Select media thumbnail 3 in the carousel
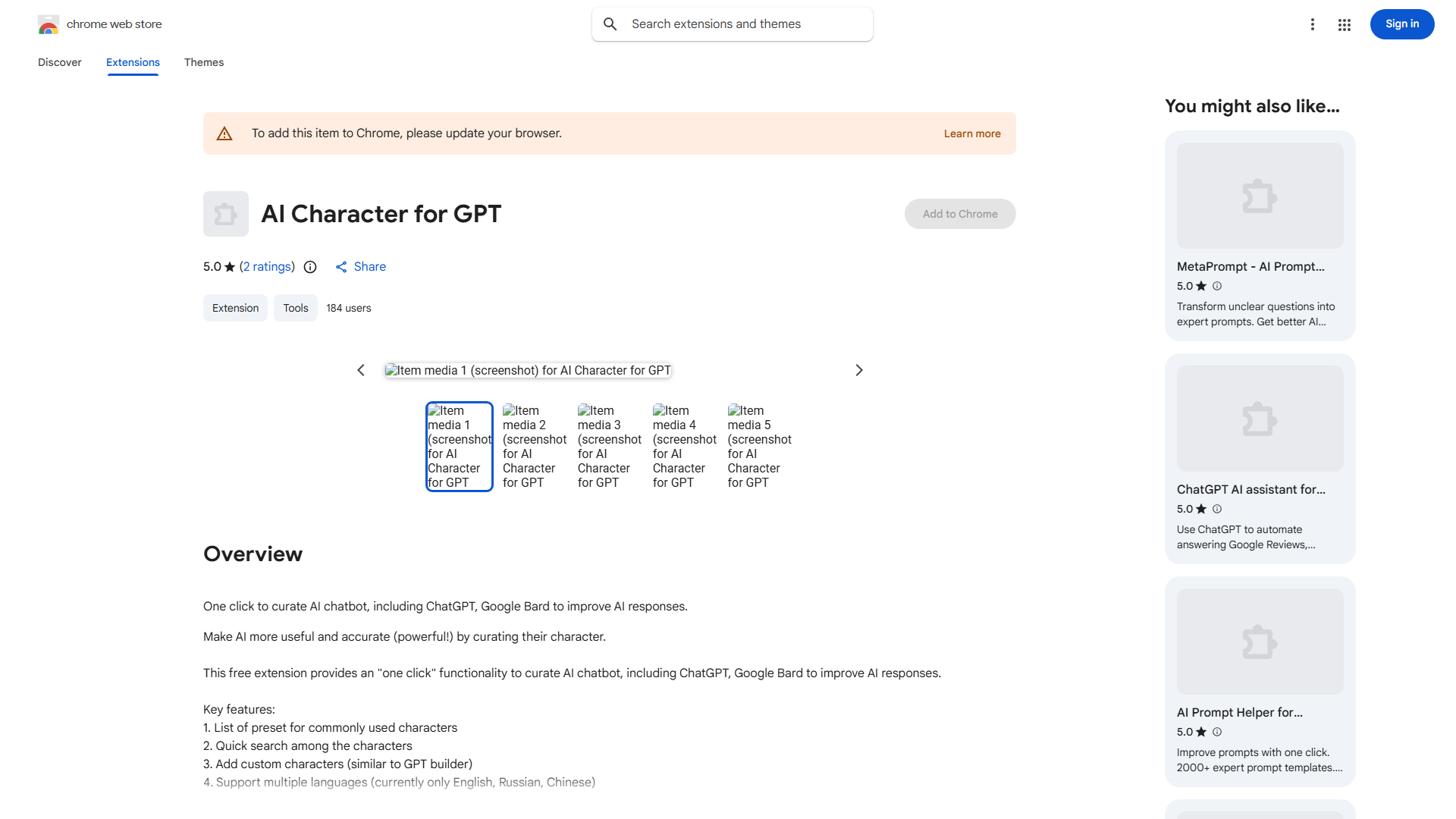Image resolution: width=1456 pixels, height=819 pixels. point(609,446)
